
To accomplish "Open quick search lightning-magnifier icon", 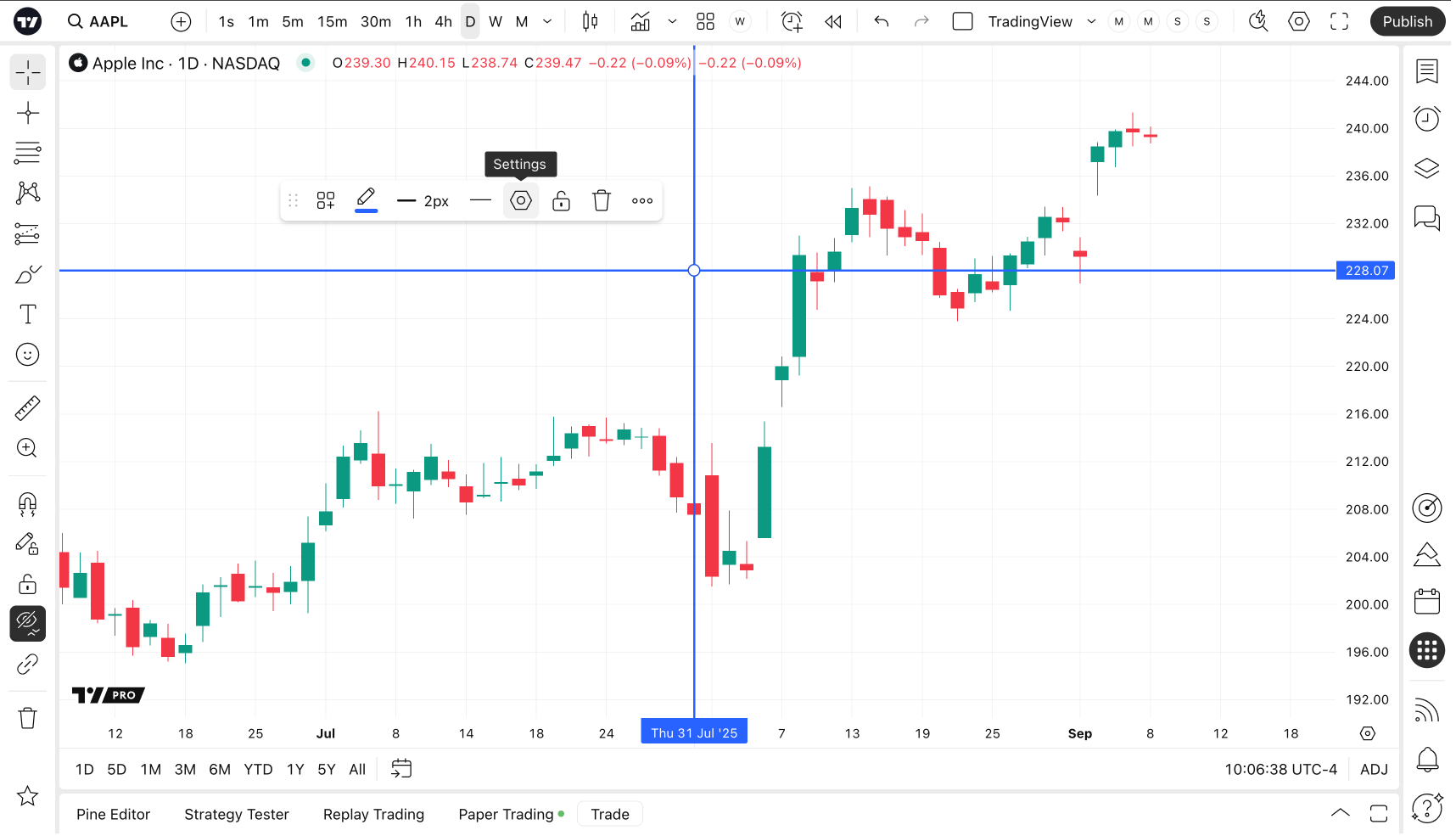I will click(x=1258, y=22).
